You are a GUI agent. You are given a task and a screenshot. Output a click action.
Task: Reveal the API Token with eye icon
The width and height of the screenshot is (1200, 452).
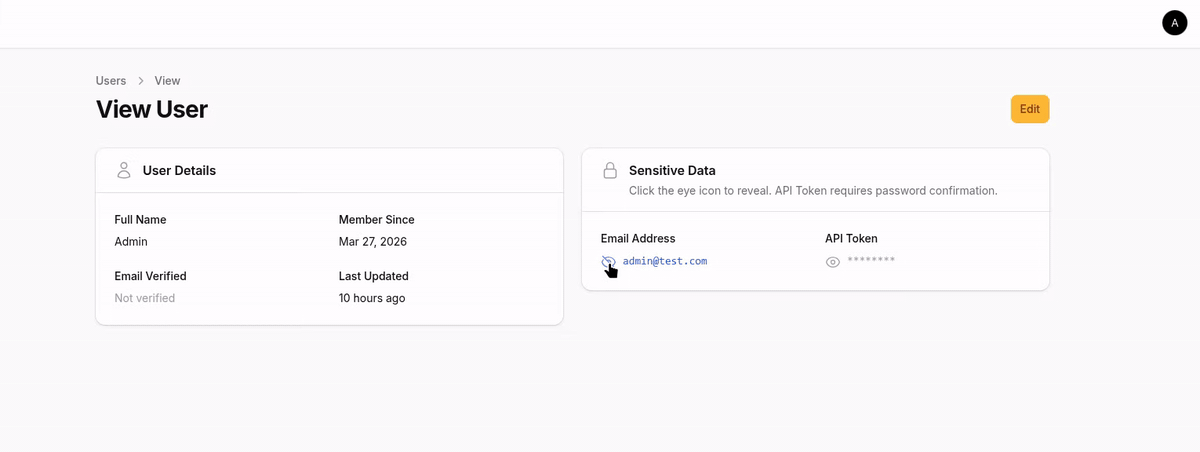coord(832,262)
